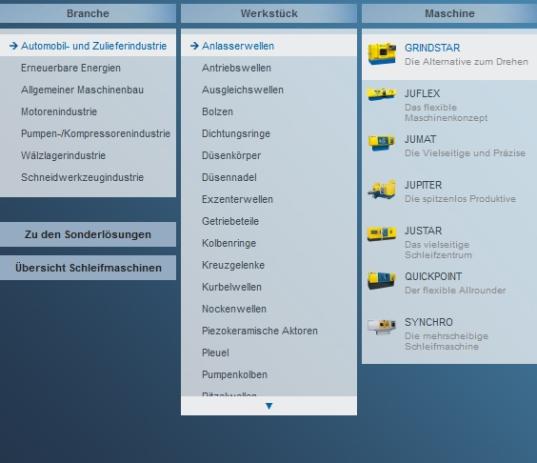Open JUPITER title link

click(x=423, y=185)
